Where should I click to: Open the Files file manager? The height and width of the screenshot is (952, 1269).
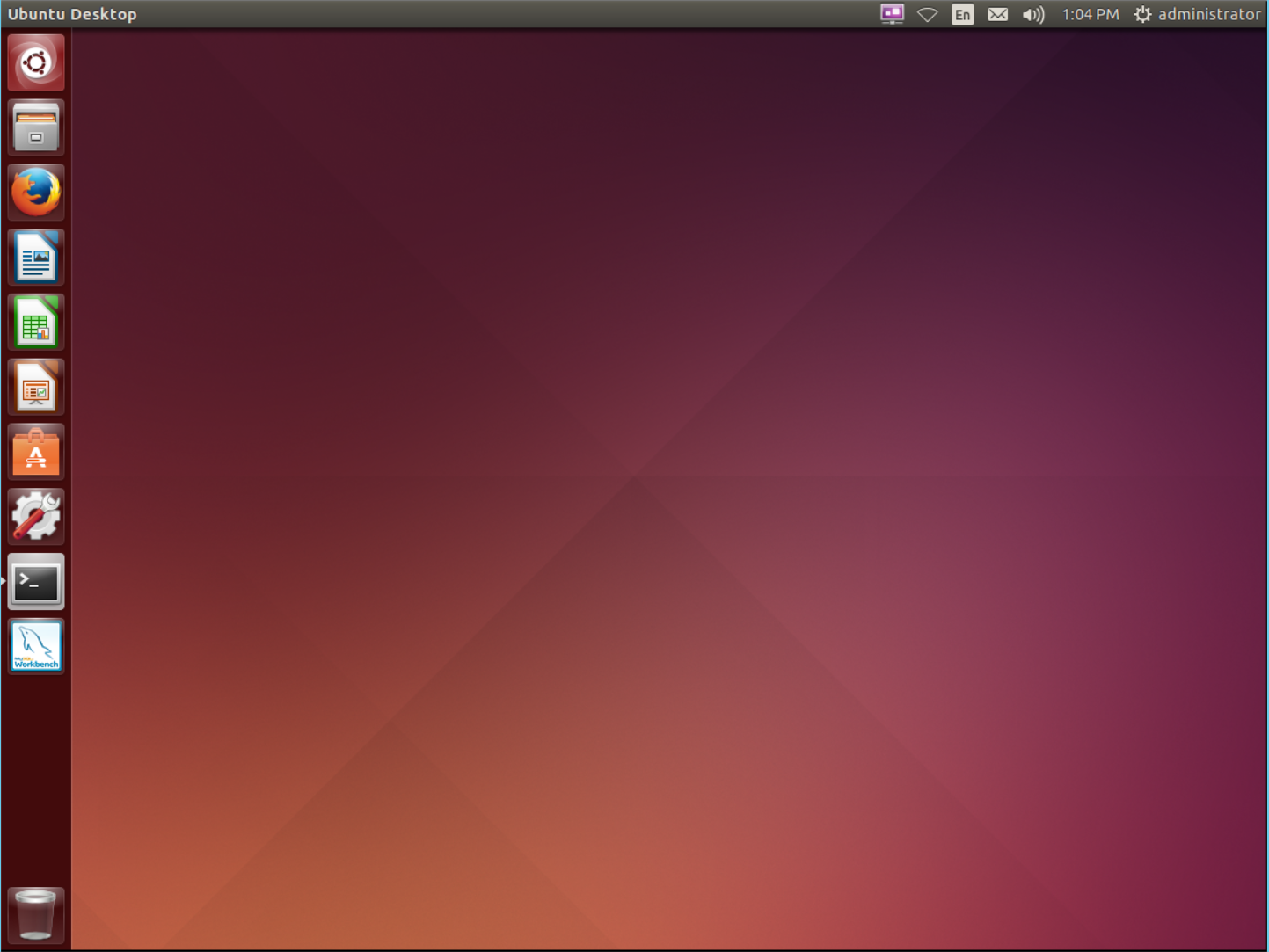pos(35,127)
